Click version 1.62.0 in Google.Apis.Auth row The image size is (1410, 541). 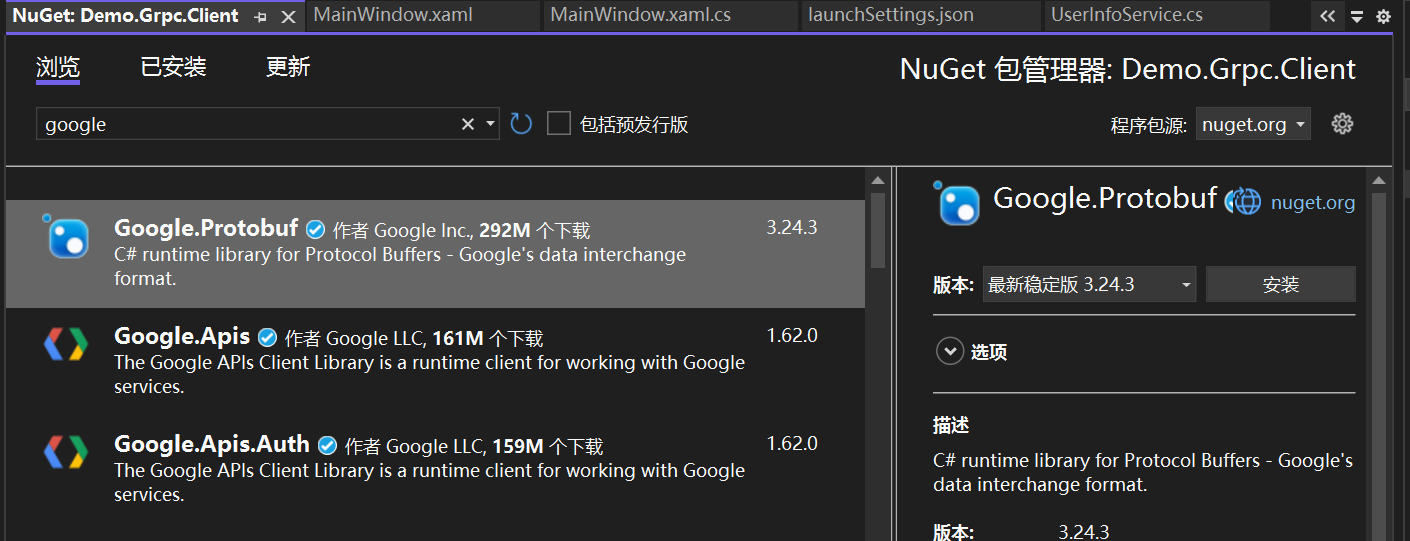[792, 444]
